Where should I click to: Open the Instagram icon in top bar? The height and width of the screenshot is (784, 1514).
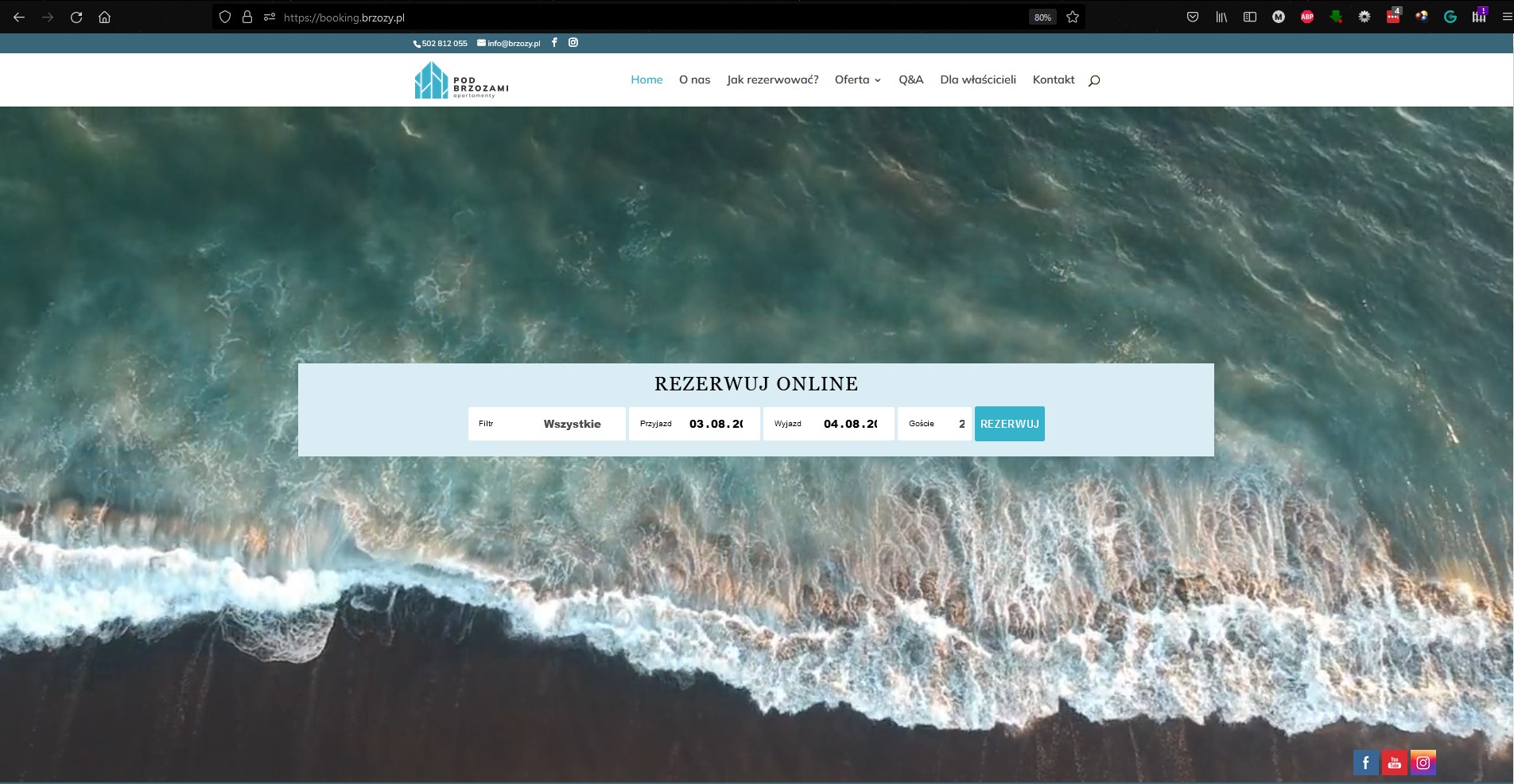(x=573, y=43)
